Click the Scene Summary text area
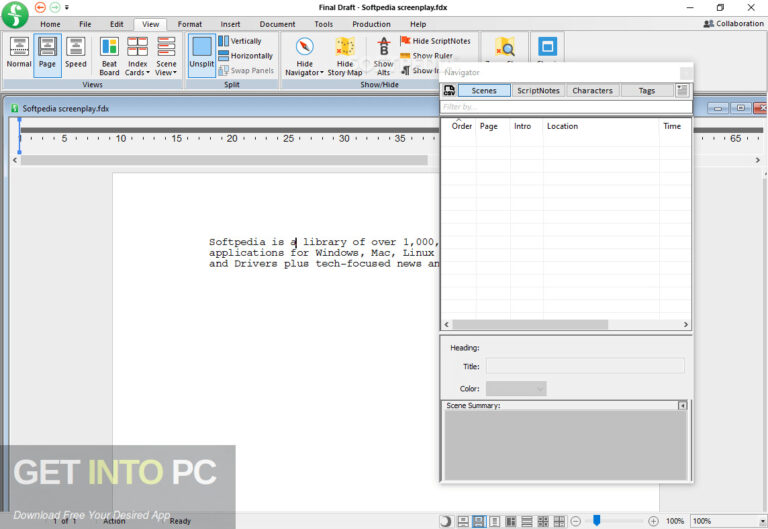The width and height of the screenshot is (768, 529). pos(565,445)
